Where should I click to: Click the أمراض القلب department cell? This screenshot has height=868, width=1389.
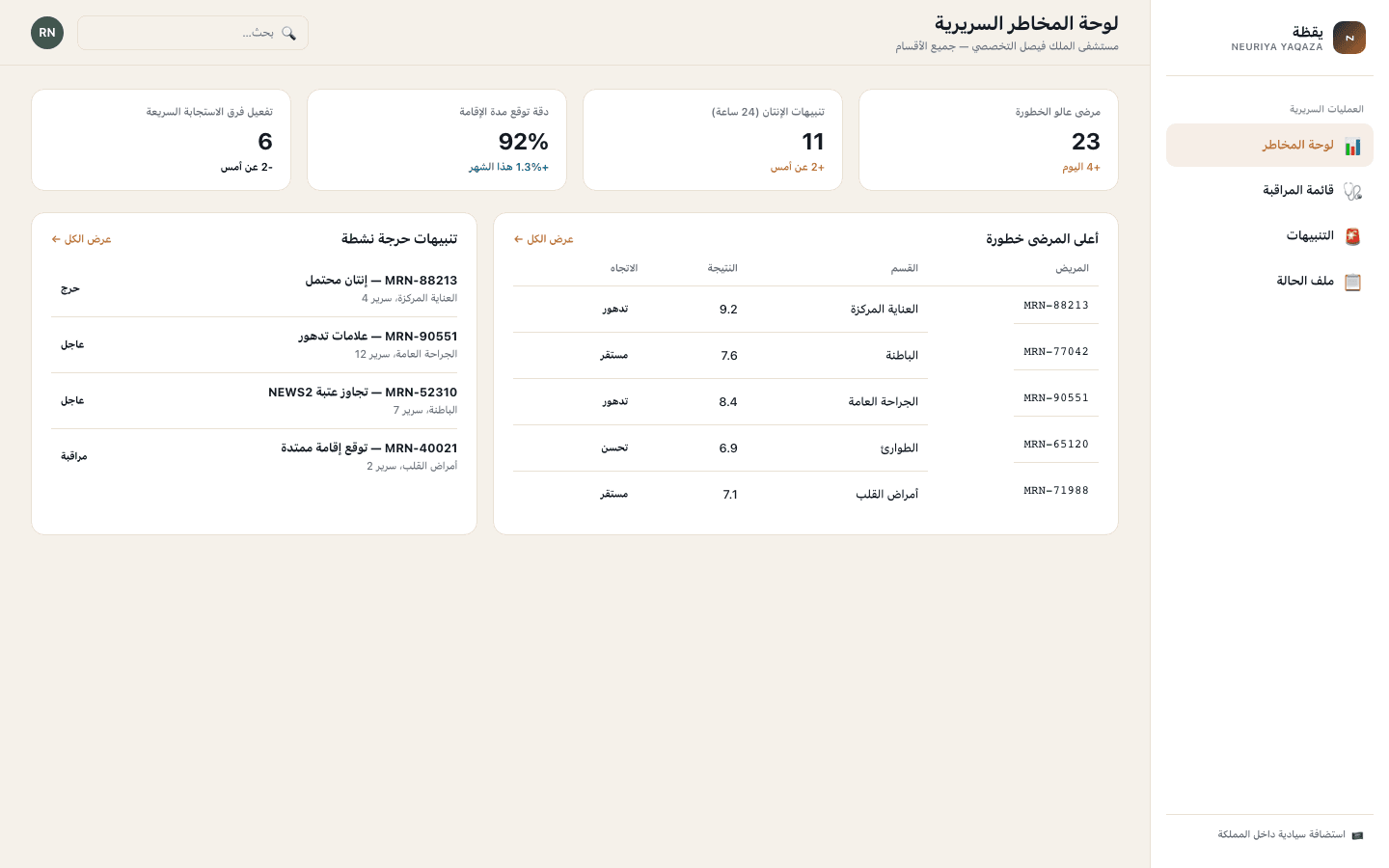pyautogui.click(x=887, y=495)
